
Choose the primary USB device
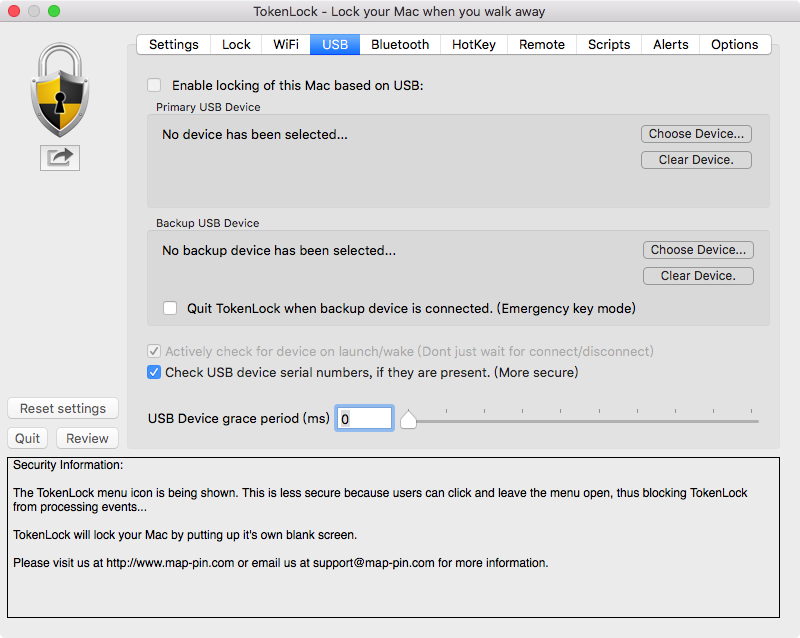[696, 134]
